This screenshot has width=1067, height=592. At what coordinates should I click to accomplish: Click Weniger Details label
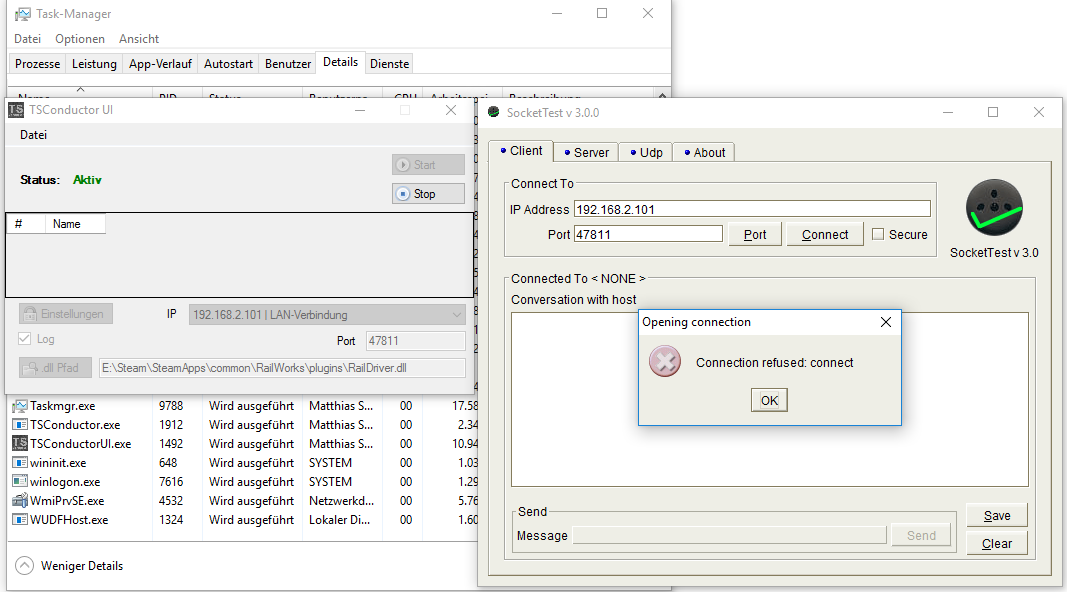click(x=82, y=565)
